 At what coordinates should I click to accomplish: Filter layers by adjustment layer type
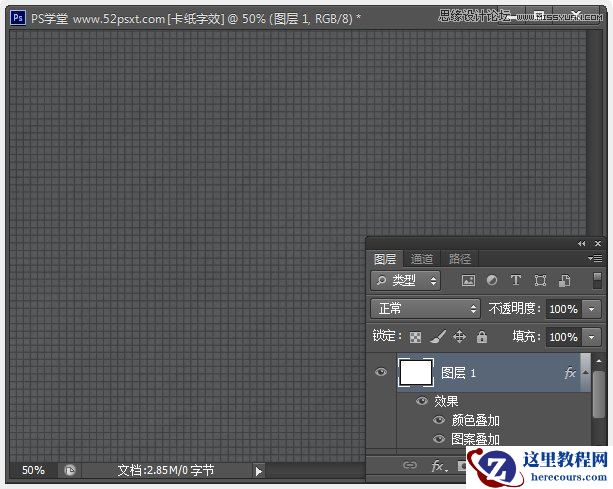(492, 280)
